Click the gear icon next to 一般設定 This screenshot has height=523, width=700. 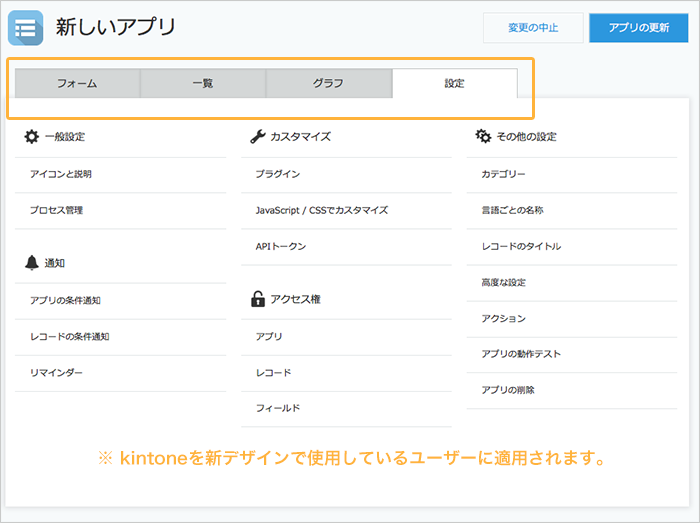coord(32,136)
